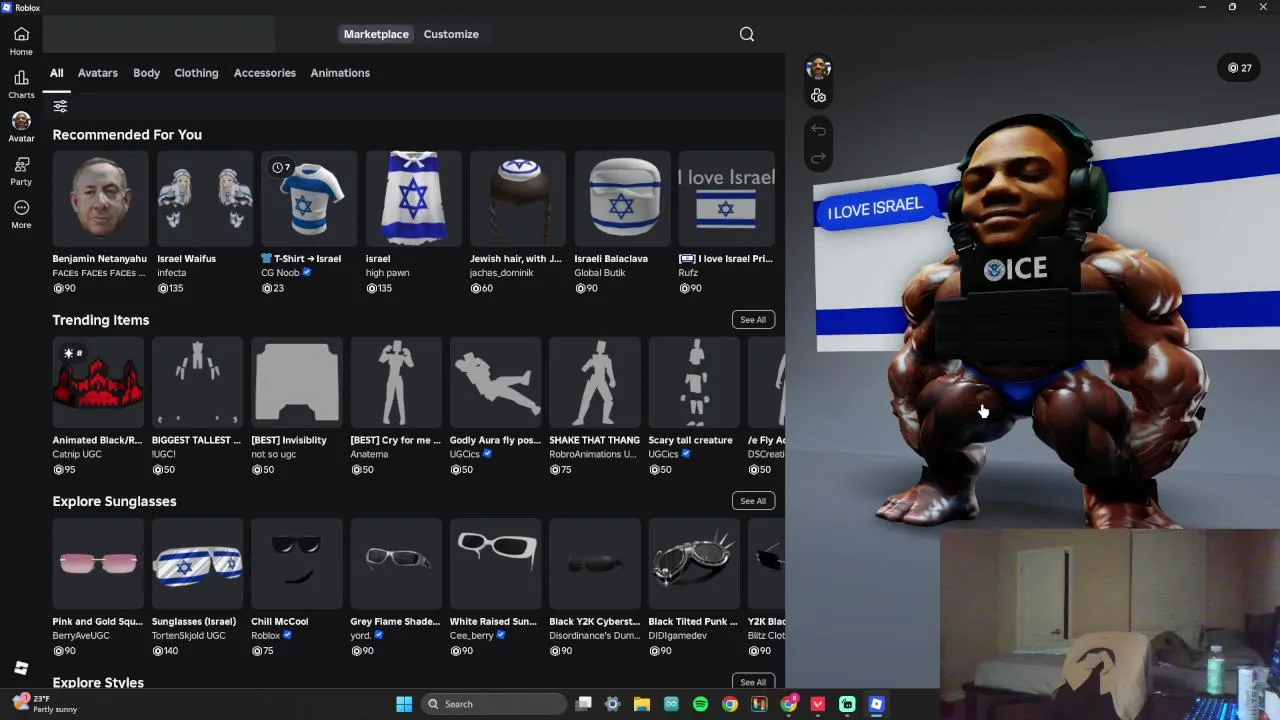
Task: Click the avatar profile picture icon
Action: coord(818,68)
